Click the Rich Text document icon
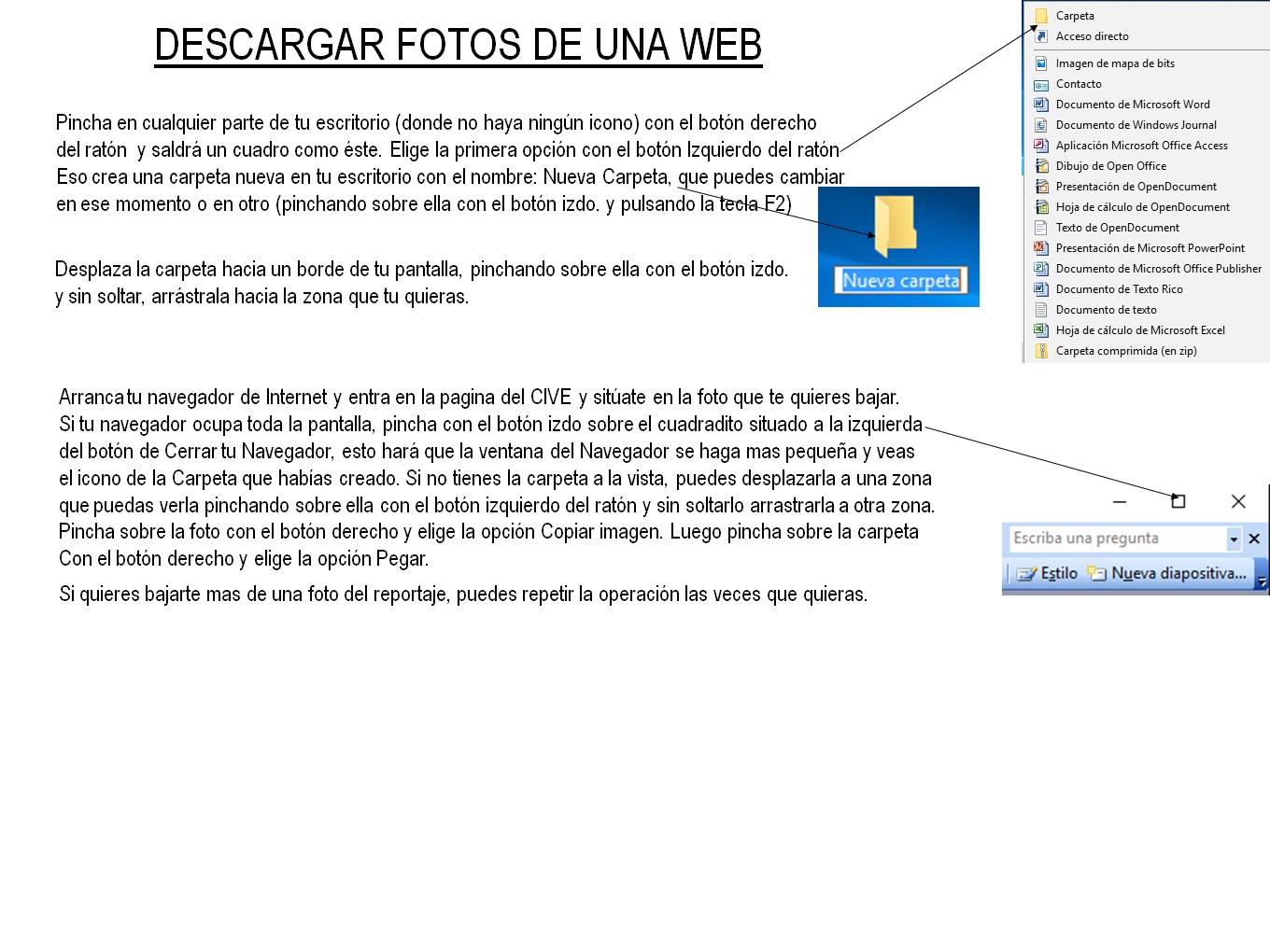Screen dimensions: 1270x952 (1041, 289)
